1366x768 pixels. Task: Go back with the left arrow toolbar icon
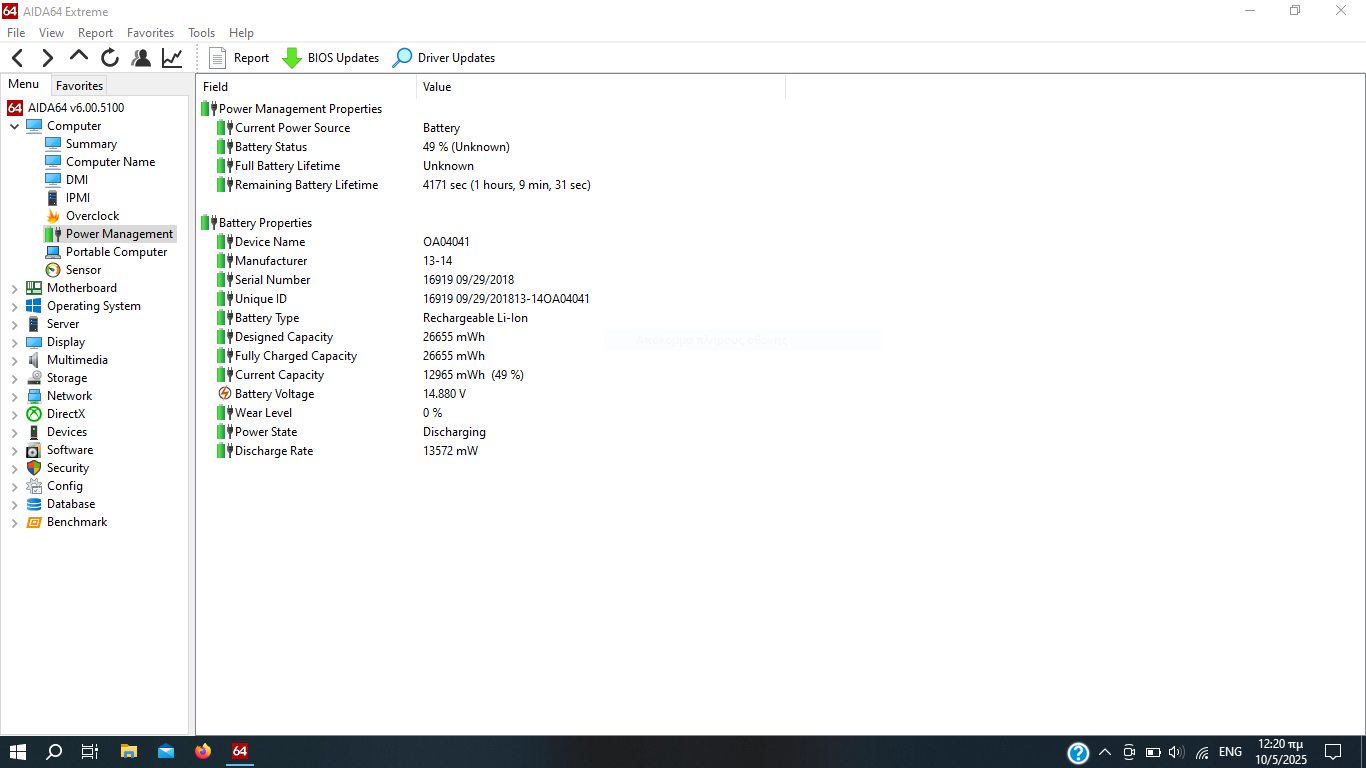click(18, 58)
